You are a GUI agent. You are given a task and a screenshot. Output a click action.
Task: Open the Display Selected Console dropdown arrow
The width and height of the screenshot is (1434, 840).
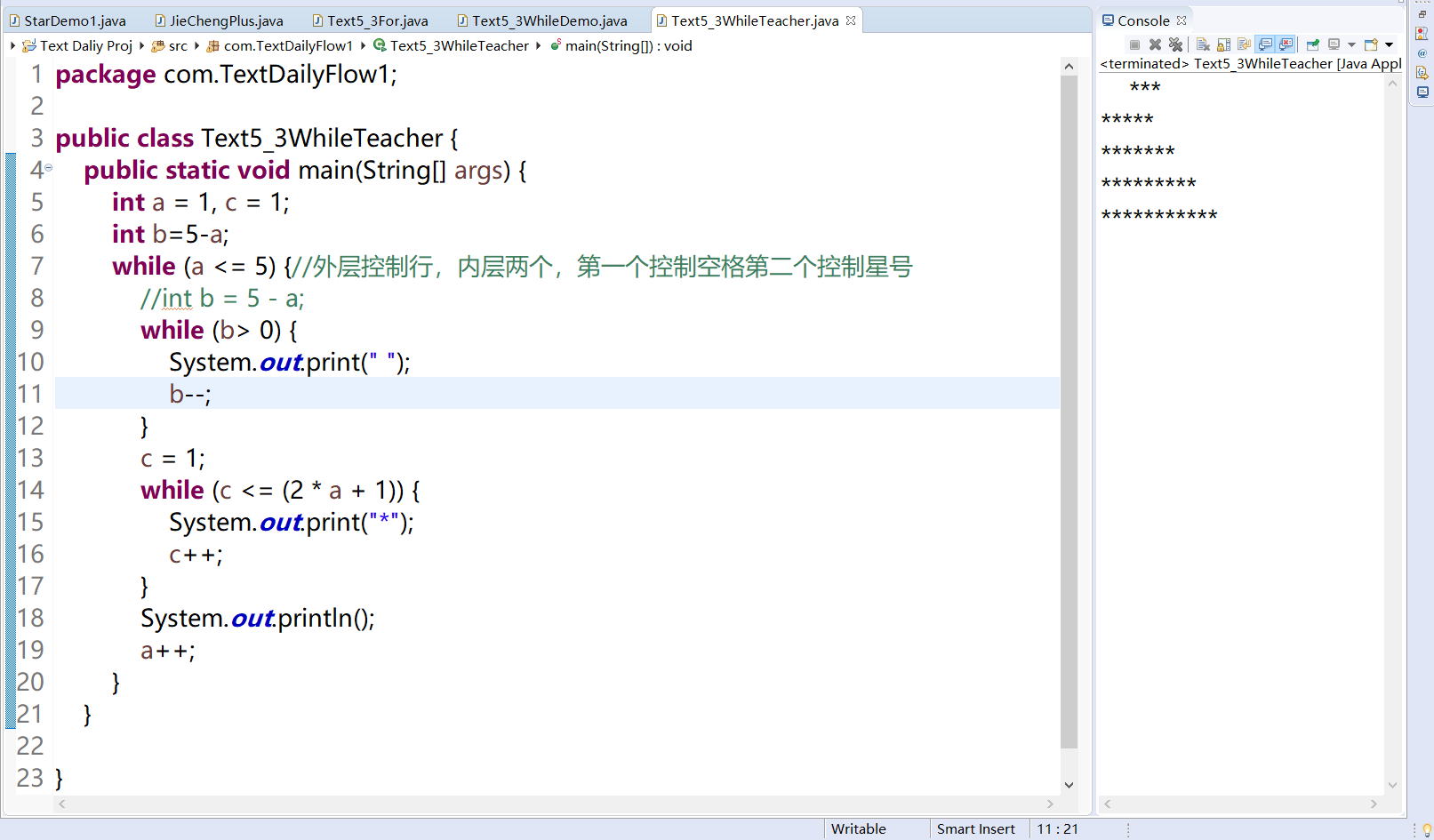click(x=1351, y=44)
